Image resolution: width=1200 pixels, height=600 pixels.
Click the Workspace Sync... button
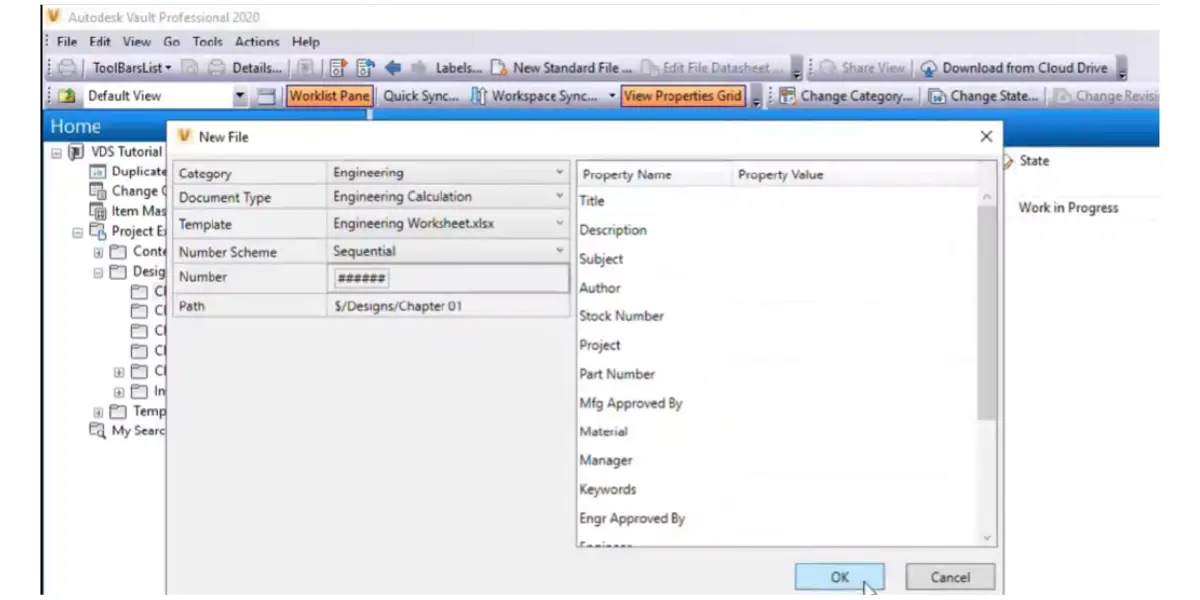click(534, 96)
